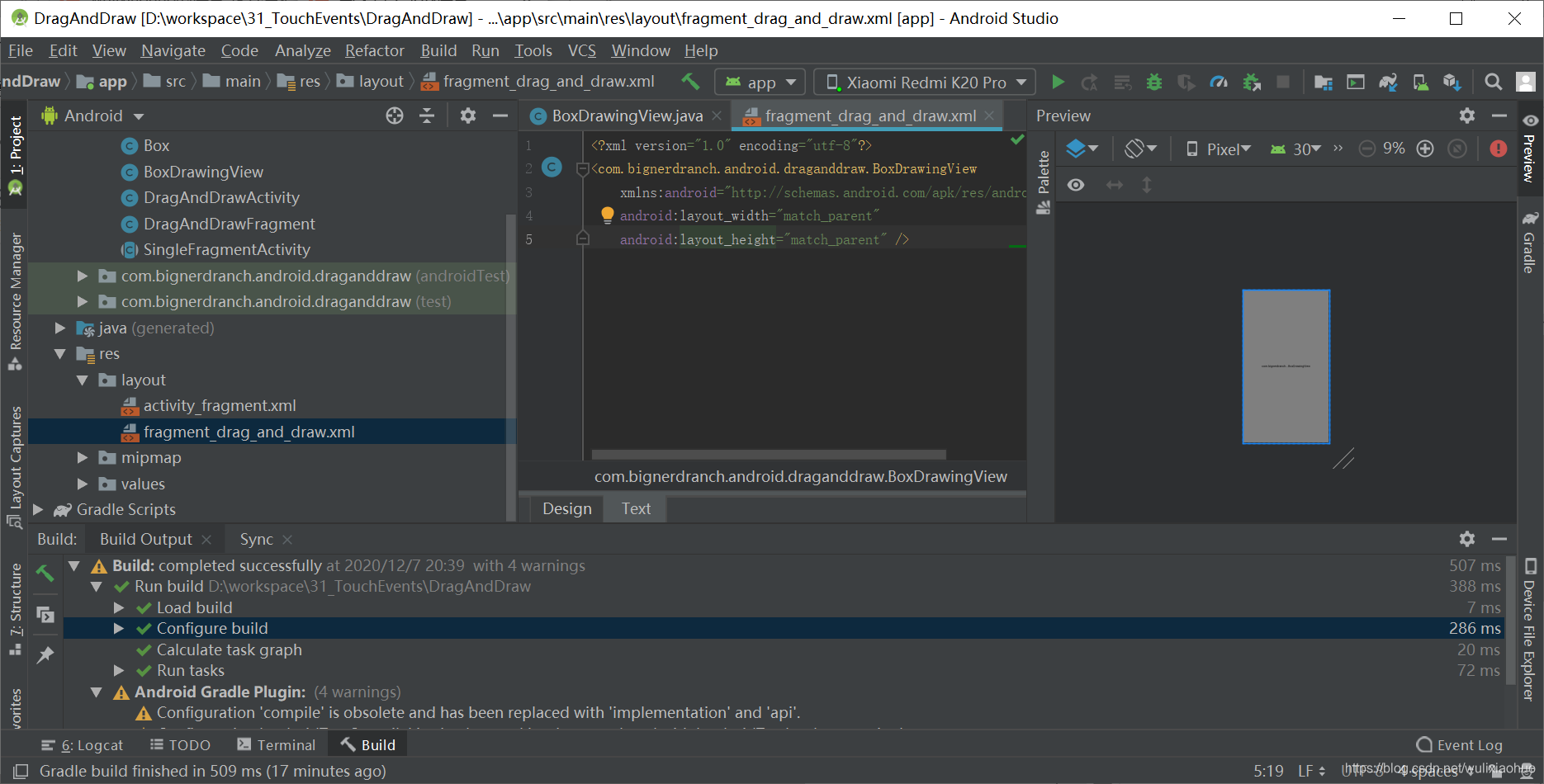Screen dimensions: 1544x784
Task: Open the Profile app gauge icon
Action: tap(1219, 82)
